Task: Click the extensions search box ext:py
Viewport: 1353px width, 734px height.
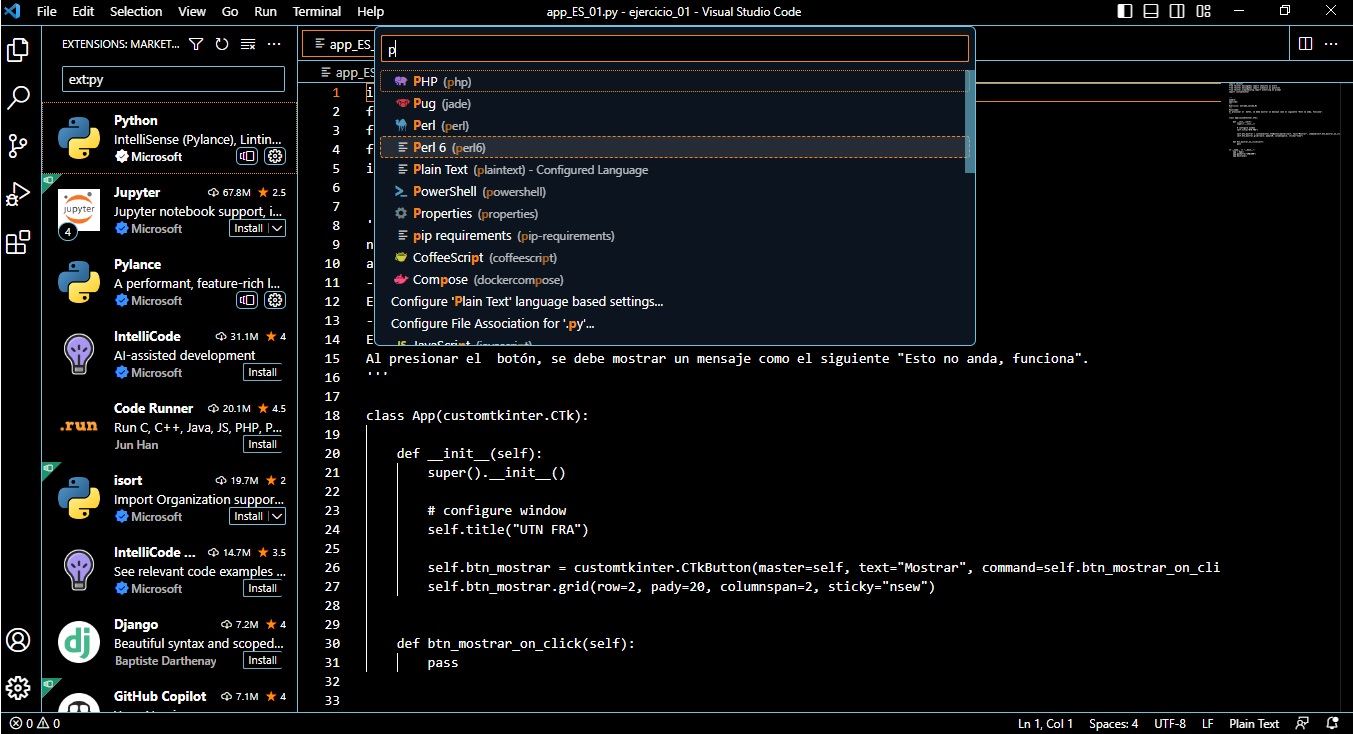Action: (174, 79)
